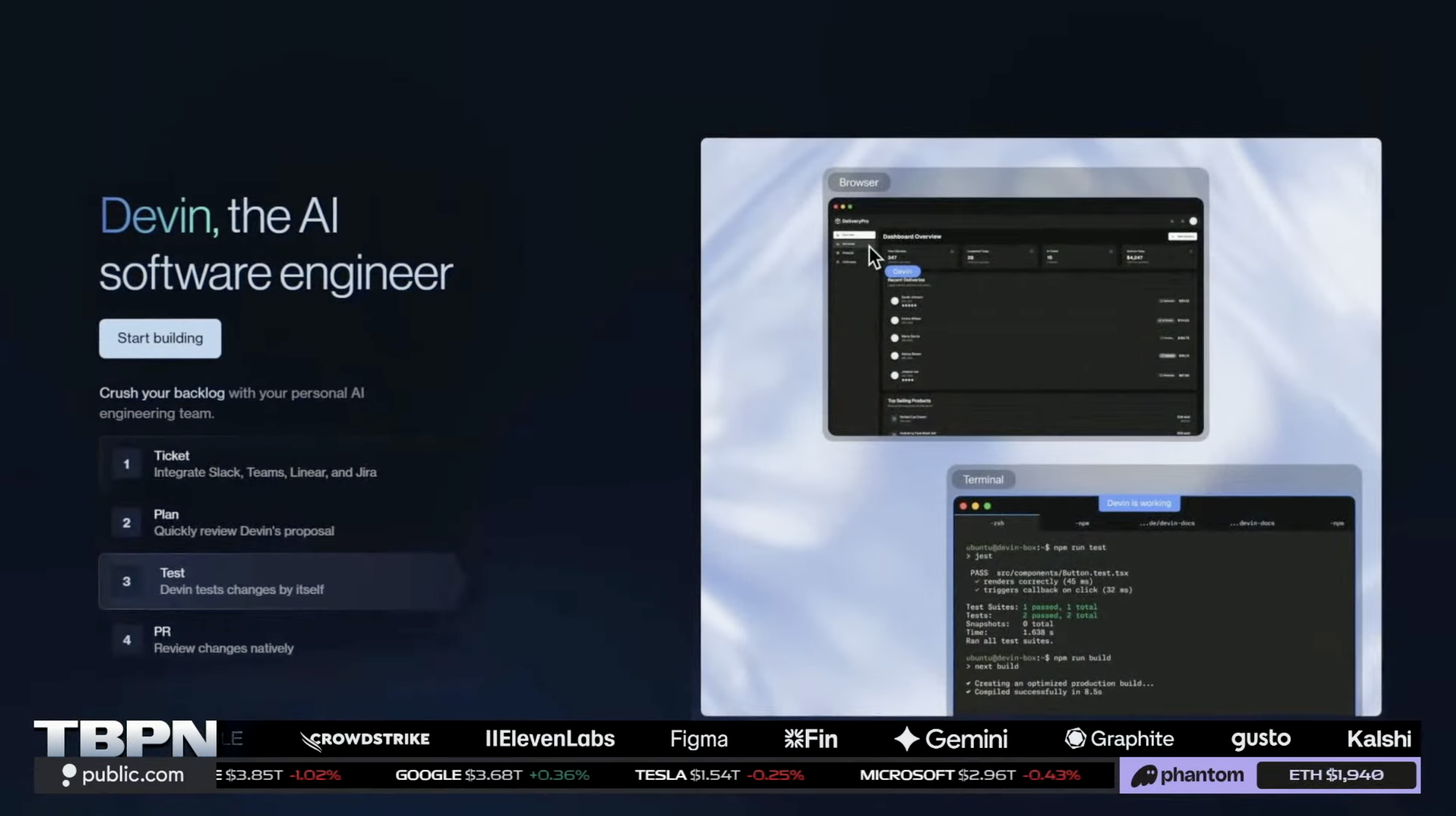Click the TBPN logo
The image size is (1456, 816).
pos(125,738)
